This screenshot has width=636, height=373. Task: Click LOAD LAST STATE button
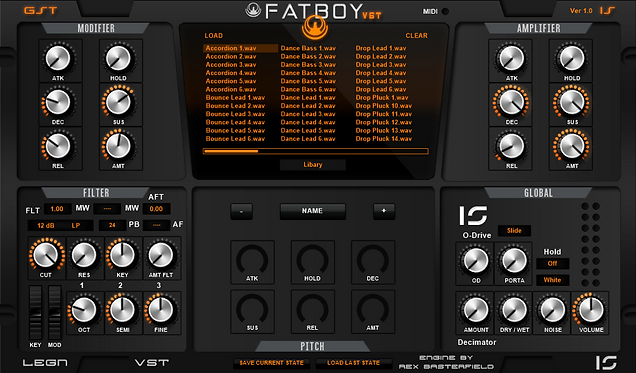coord(354,363)
